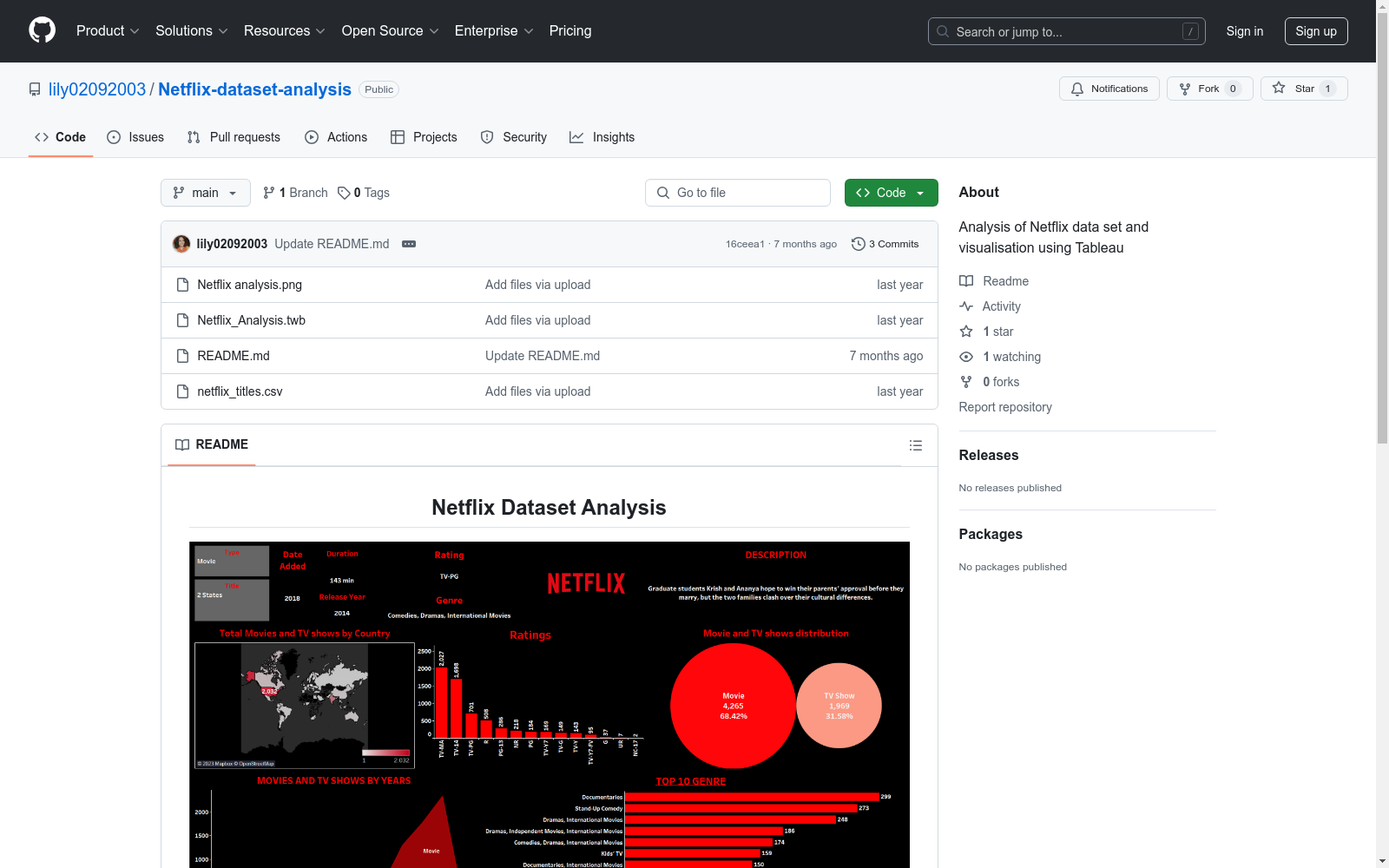Click the history clock icon near 3 Commits

tap(859, 244)
